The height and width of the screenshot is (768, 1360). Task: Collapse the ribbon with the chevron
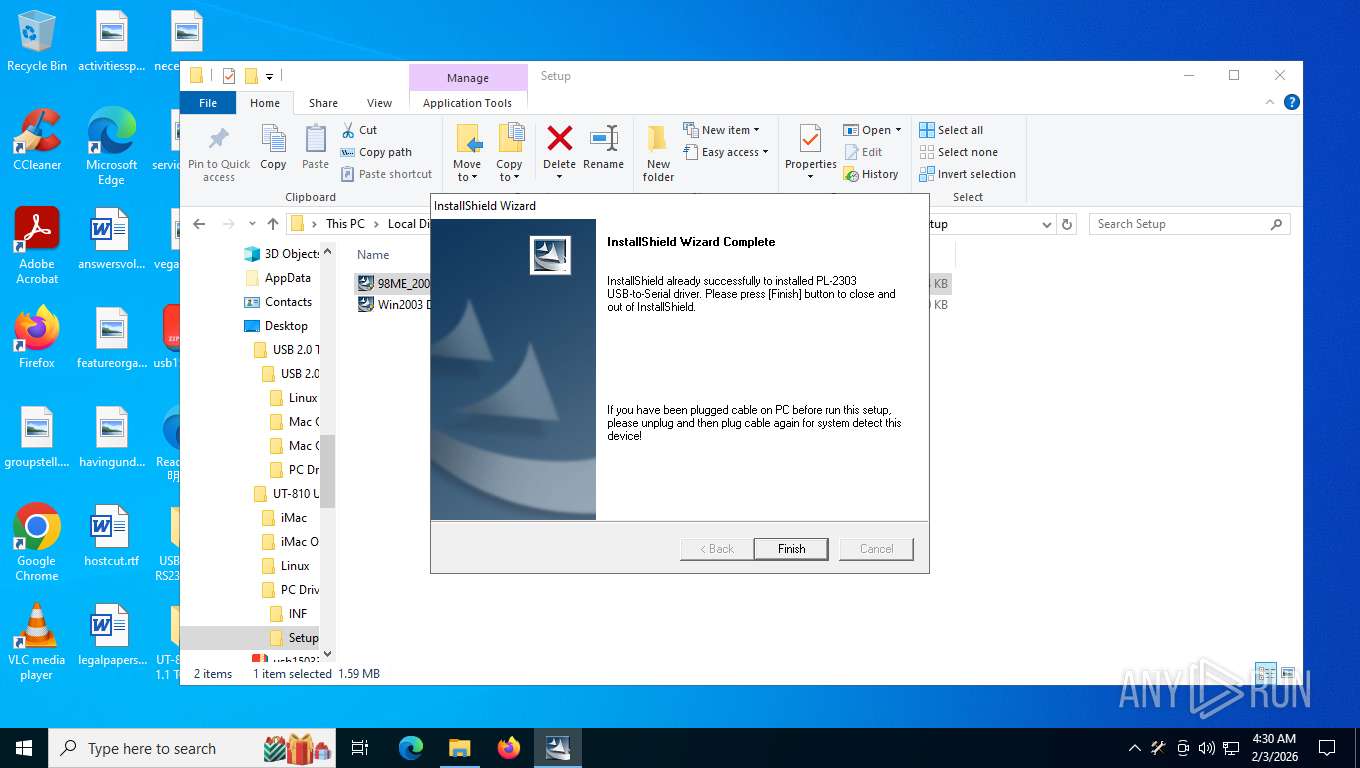click(1270, 102)
